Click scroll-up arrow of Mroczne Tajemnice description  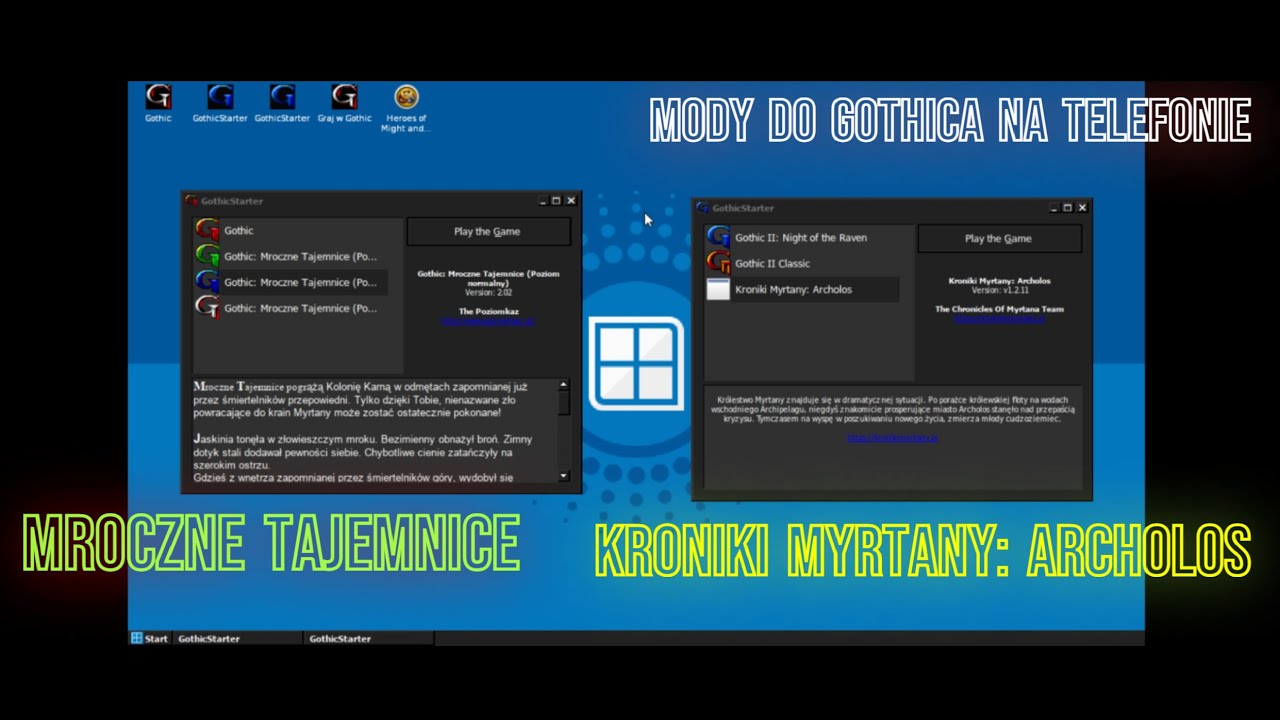[x=564, y=385]
